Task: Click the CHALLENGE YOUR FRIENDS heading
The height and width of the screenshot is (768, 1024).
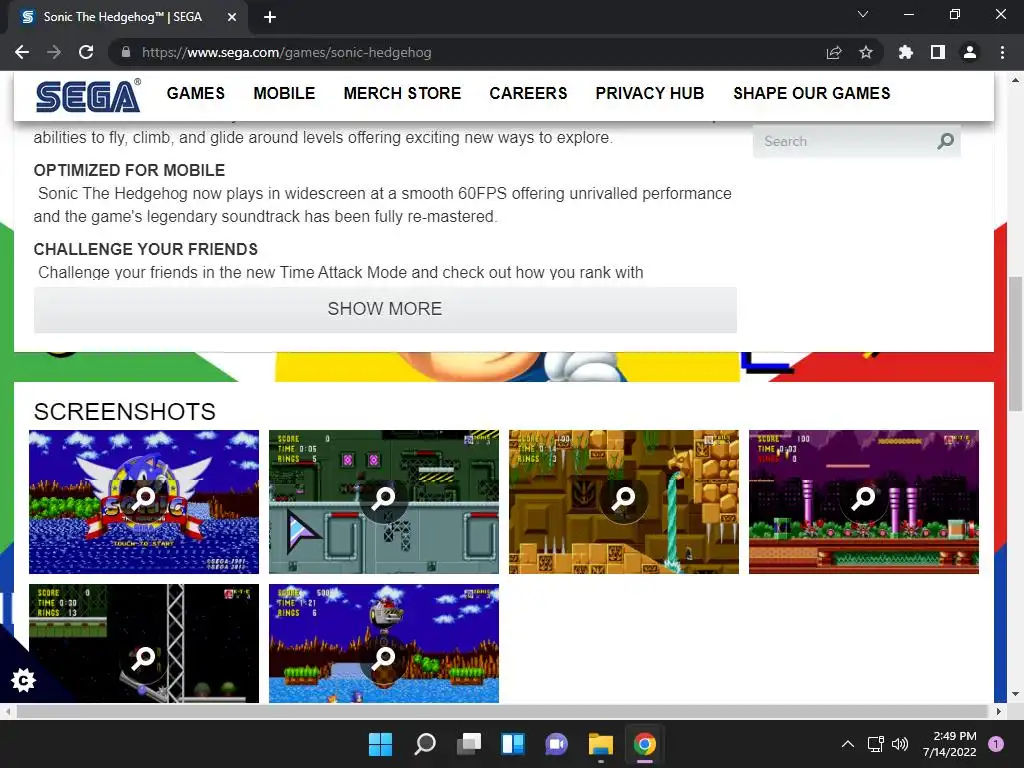Action: 146,249
